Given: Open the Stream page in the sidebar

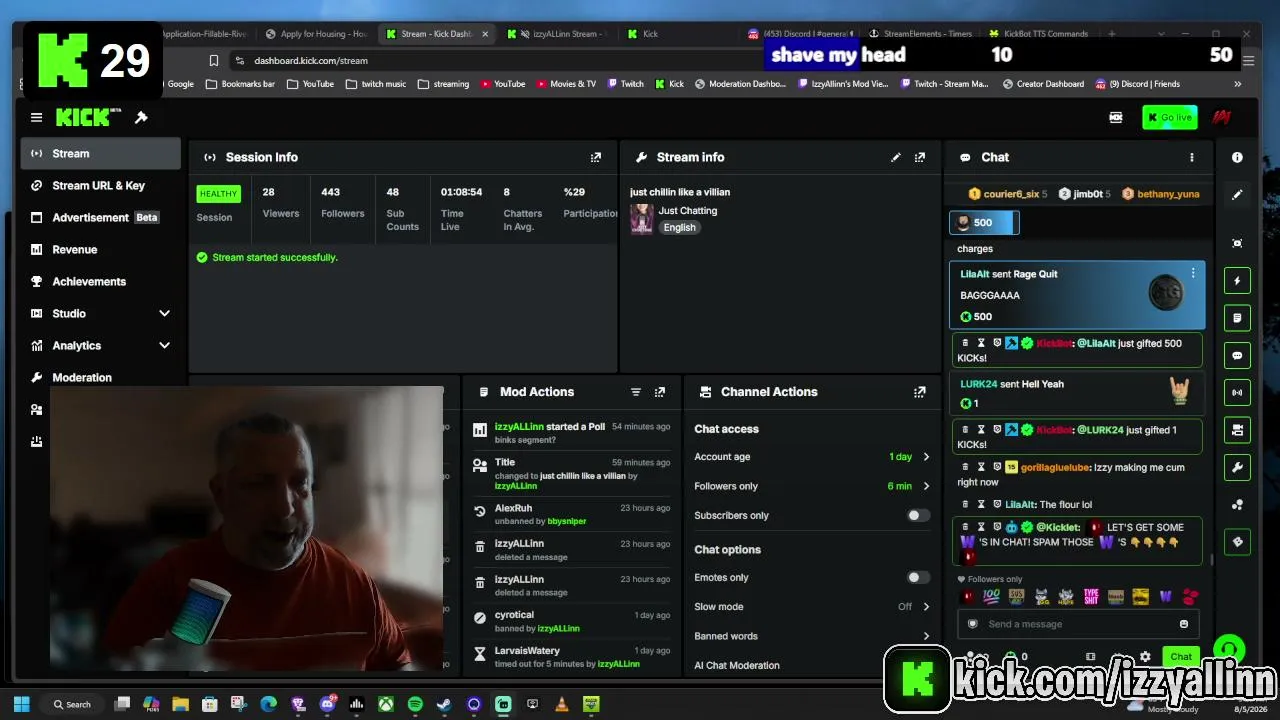Looking at the screenshot, I should pos(101,153).
